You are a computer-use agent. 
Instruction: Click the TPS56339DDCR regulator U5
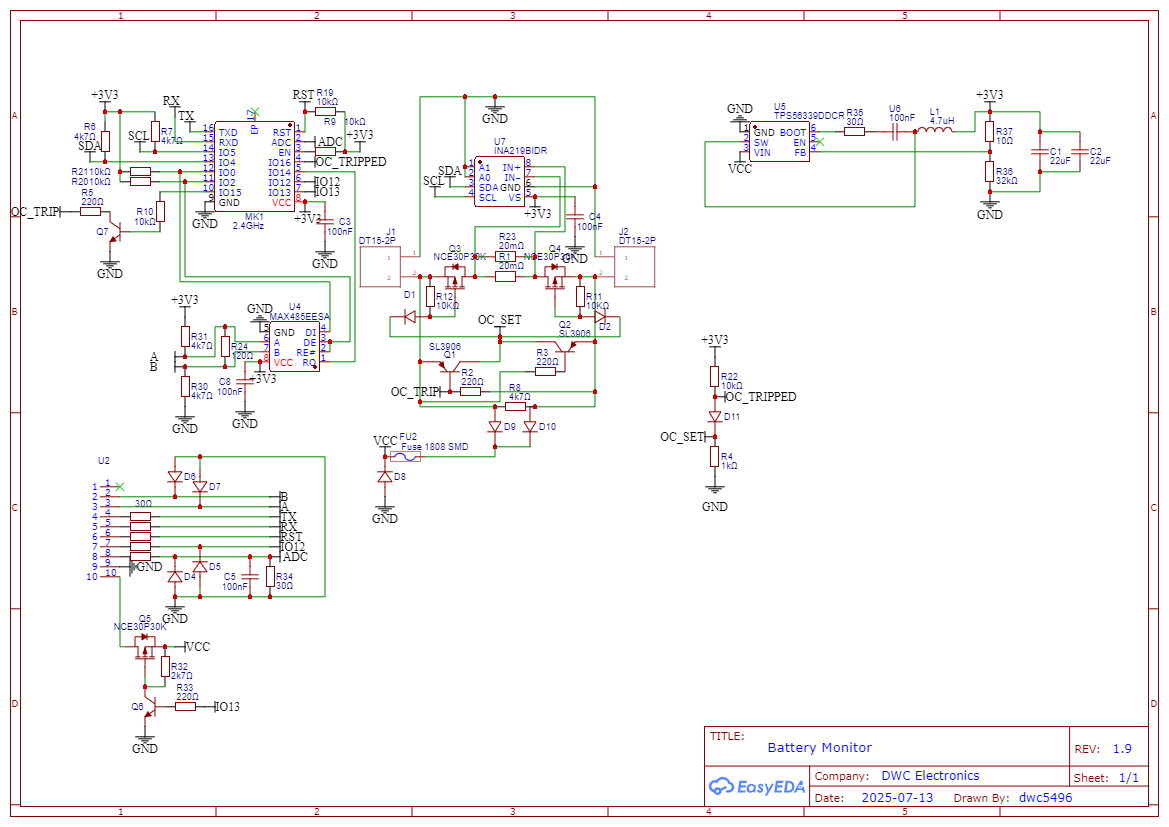(779, 141)
